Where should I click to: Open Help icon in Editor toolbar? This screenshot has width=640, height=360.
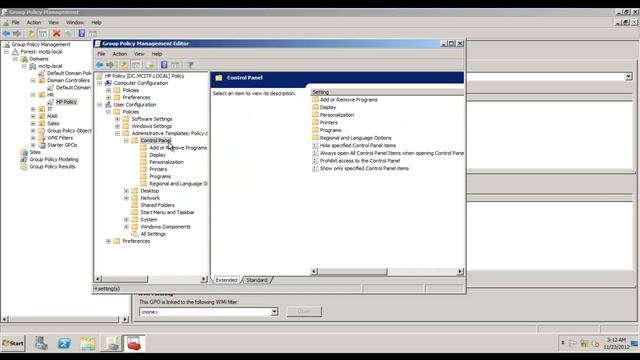[164, 65]
